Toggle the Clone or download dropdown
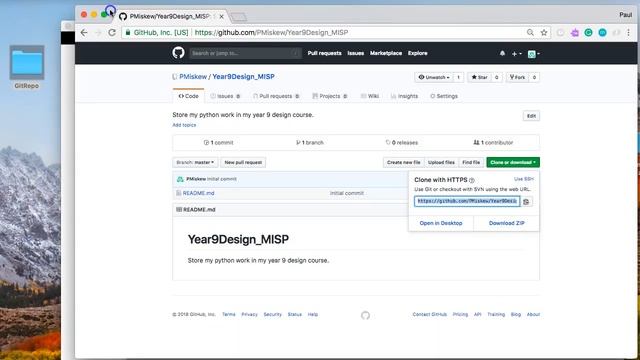 (x=513, y=162)
